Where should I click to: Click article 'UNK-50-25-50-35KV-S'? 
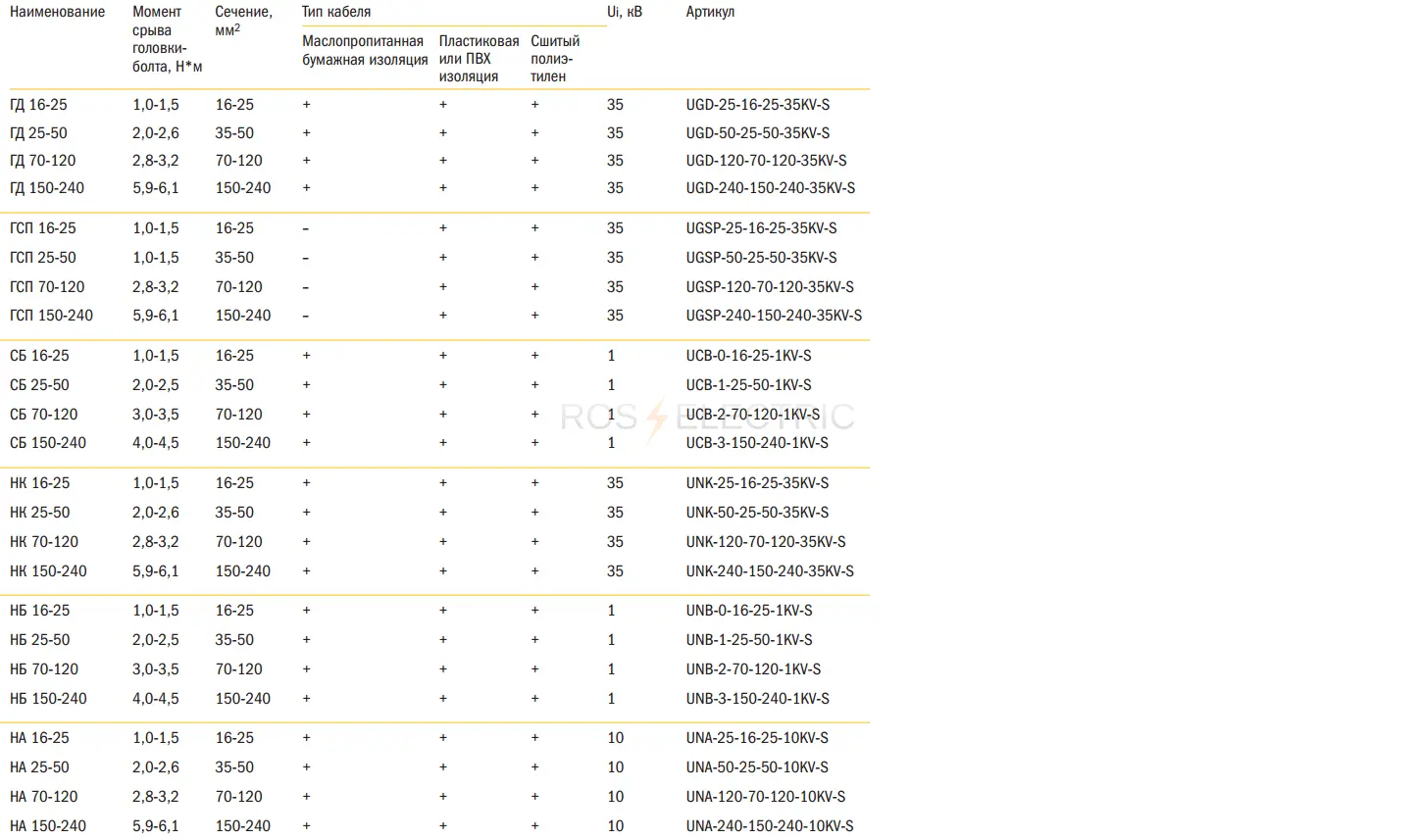(757, 513)
